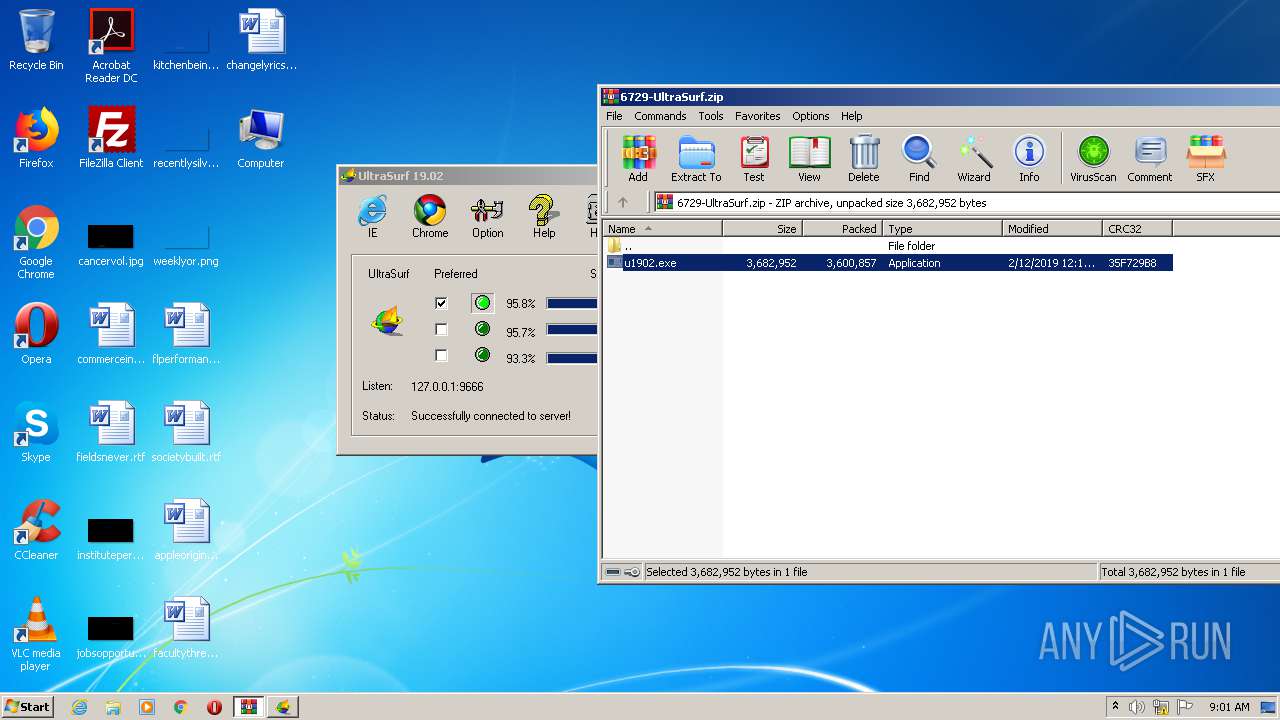1280x720 pixels.
Task: Click the green indicator for 93.3% server
Action: point(483,355)
